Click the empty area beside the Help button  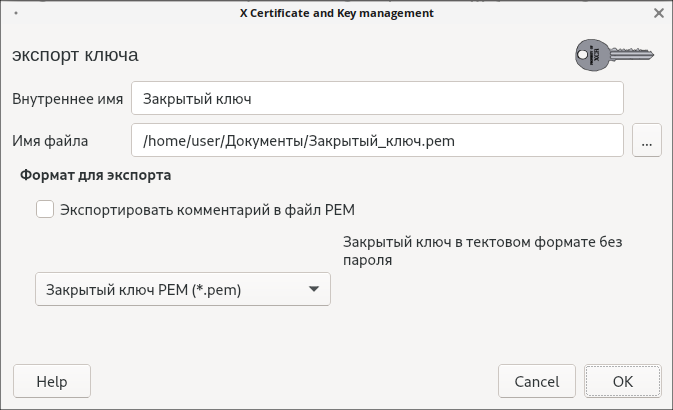[290, 381]
